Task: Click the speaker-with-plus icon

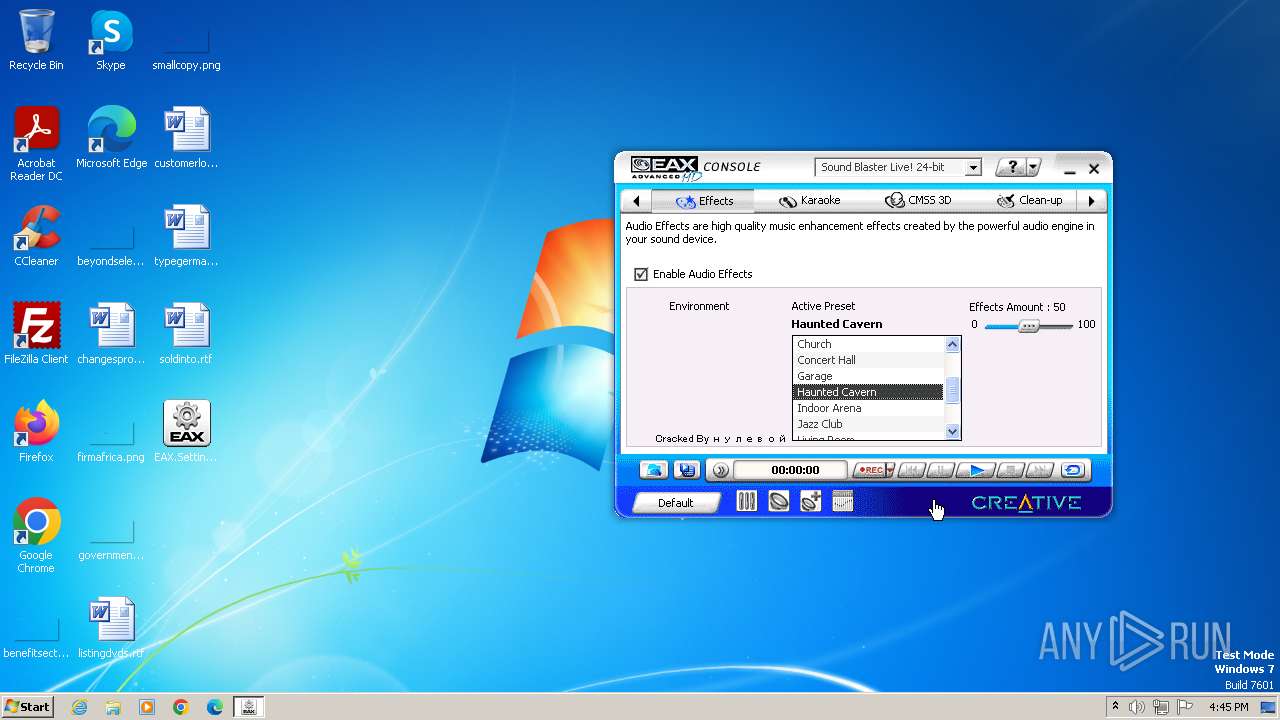Action: coord(811,502)
